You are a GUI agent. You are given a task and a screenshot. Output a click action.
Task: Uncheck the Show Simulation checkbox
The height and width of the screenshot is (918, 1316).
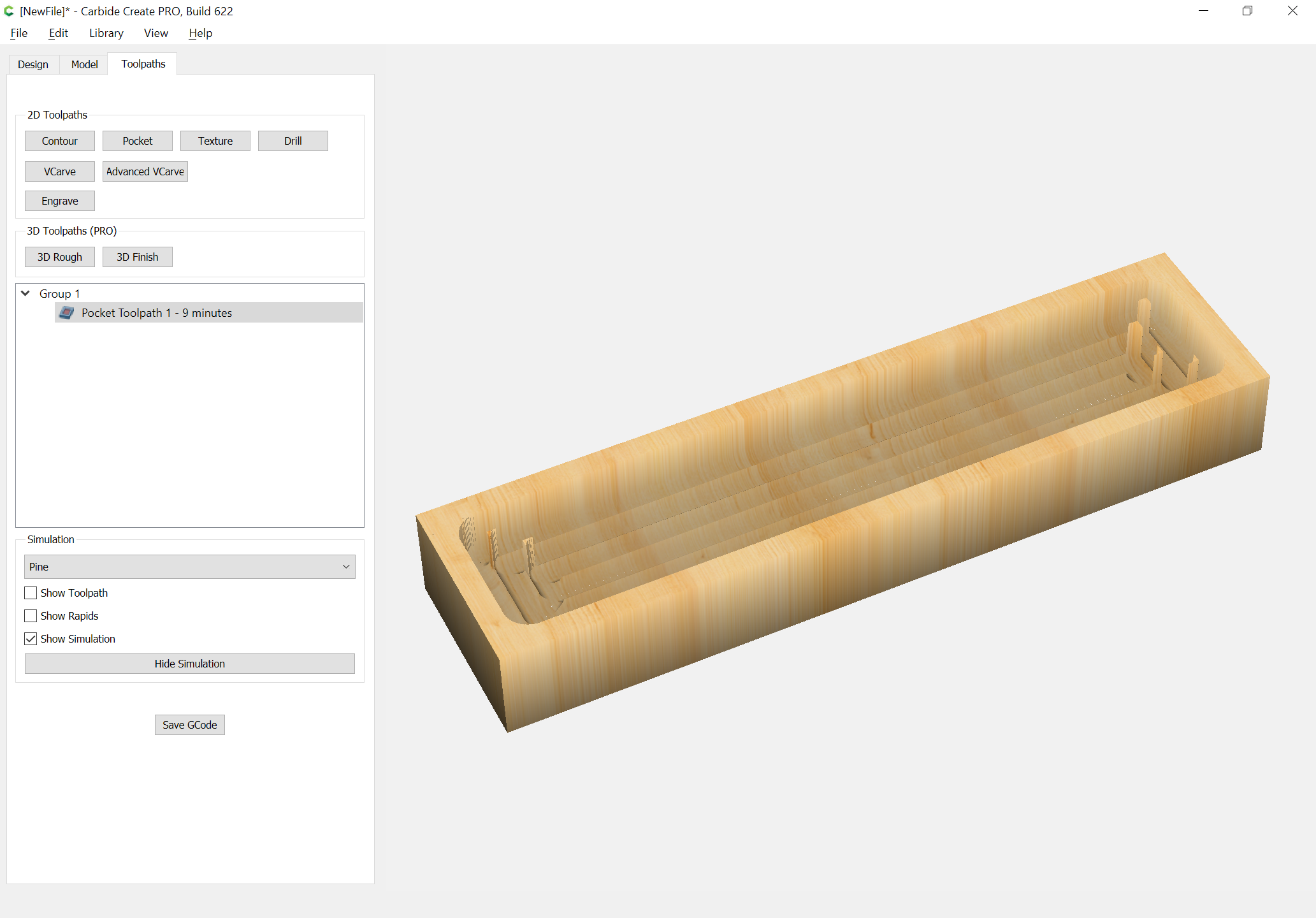tap(31, 639)
